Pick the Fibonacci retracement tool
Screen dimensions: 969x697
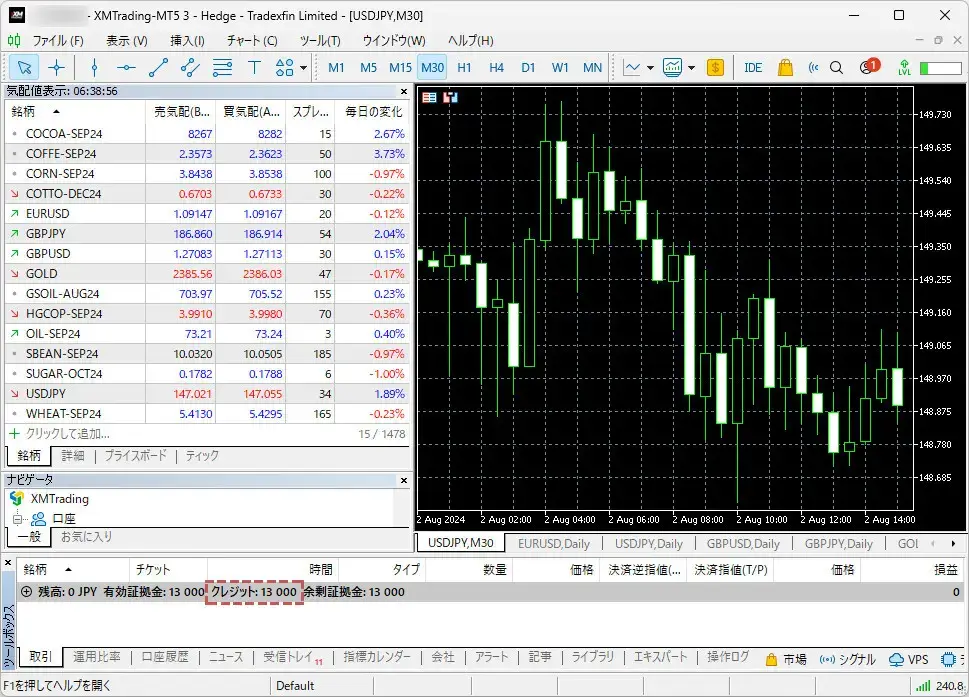222,67
